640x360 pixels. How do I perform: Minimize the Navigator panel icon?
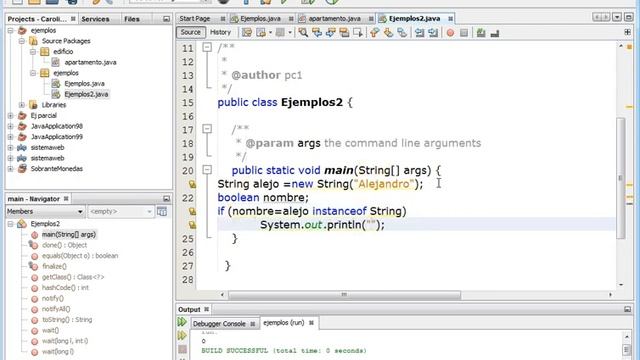[166, 199]
